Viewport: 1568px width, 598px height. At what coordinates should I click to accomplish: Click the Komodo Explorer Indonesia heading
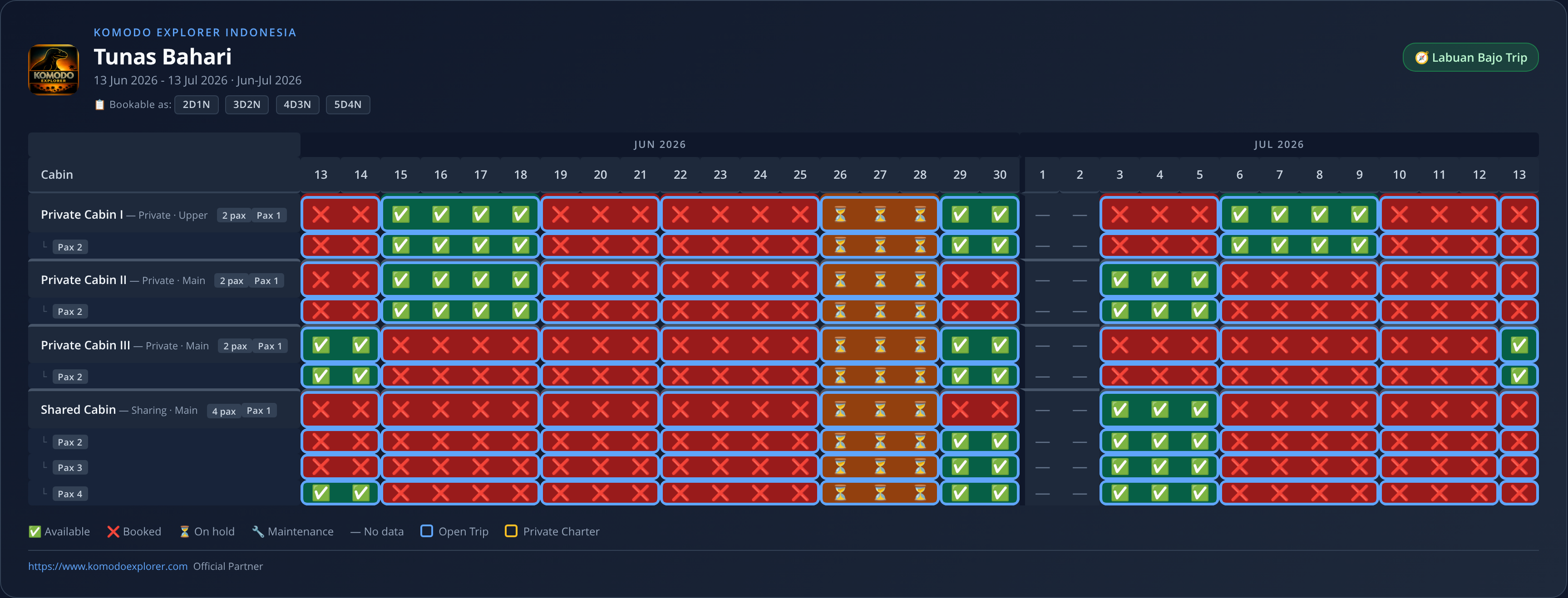tap(195, 32)
